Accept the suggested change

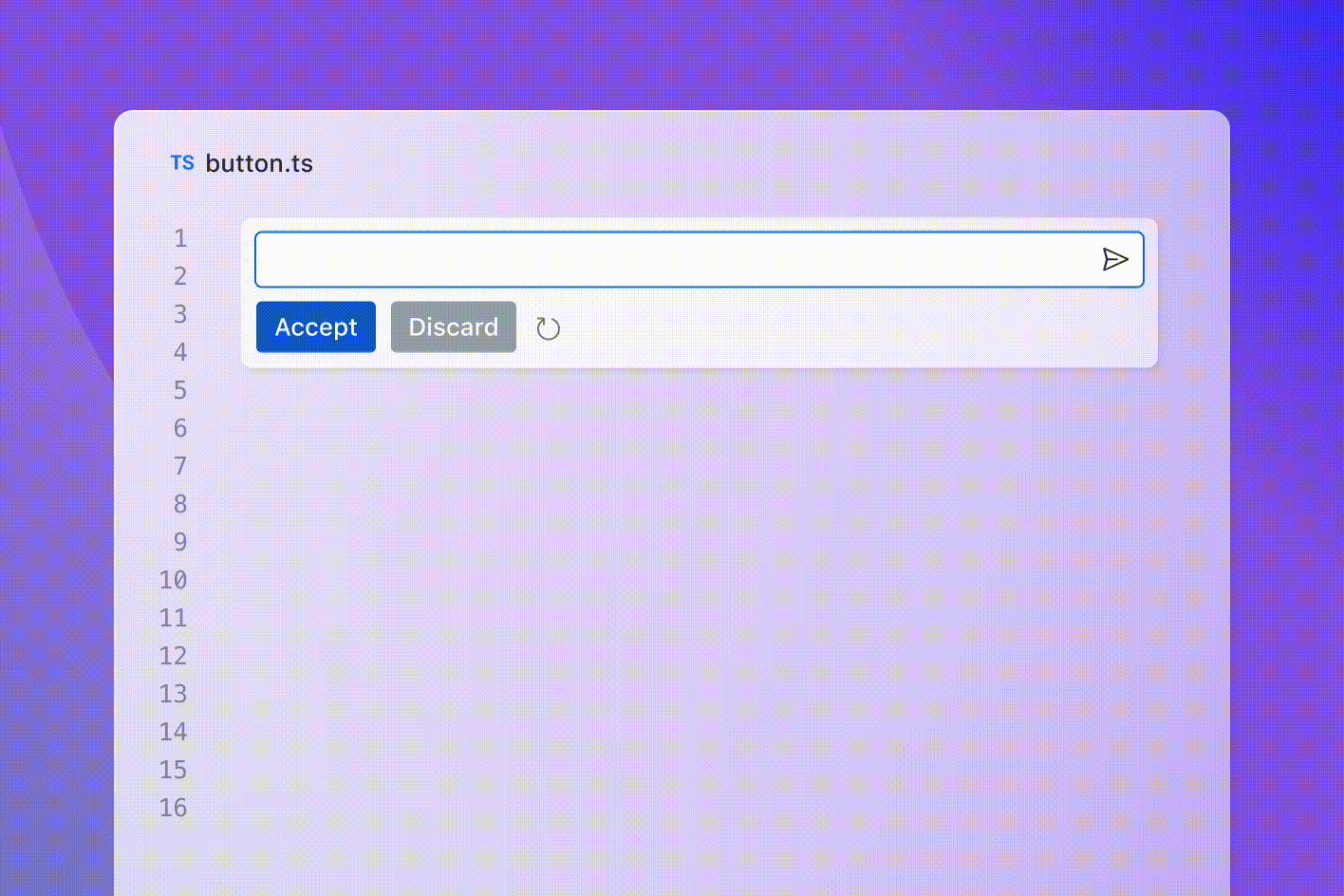pos(316,327)
